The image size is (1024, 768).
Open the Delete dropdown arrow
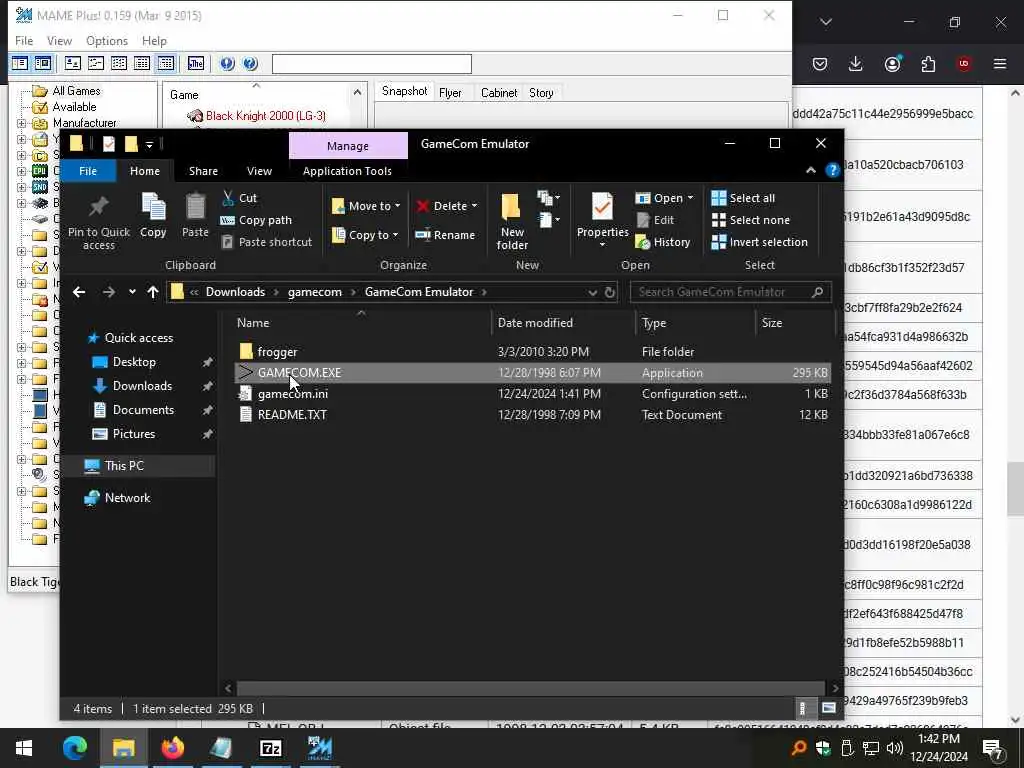[474, 206]
